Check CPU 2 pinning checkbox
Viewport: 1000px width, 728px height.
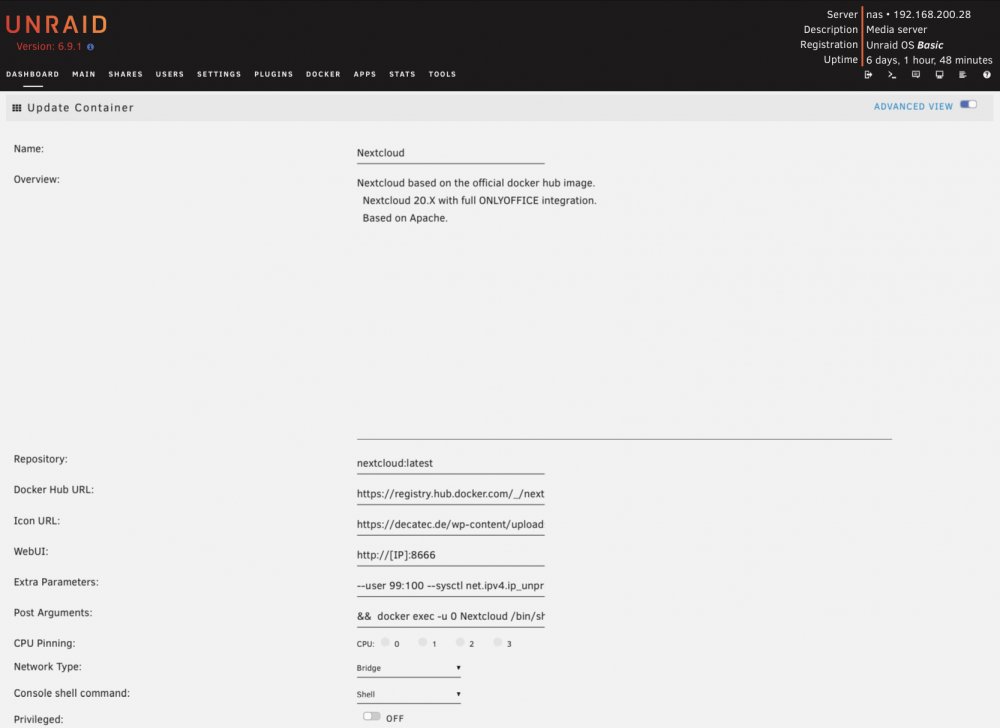[460, 642]
